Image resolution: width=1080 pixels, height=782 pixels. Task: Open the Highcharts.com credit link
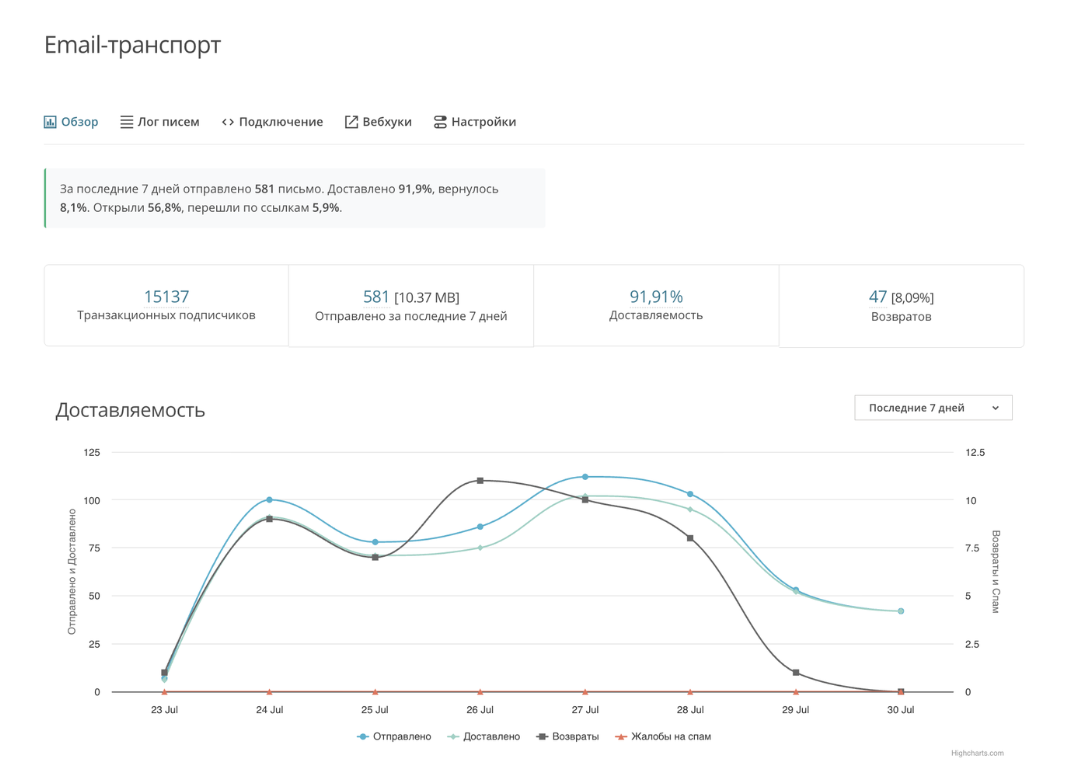[977, 753]
